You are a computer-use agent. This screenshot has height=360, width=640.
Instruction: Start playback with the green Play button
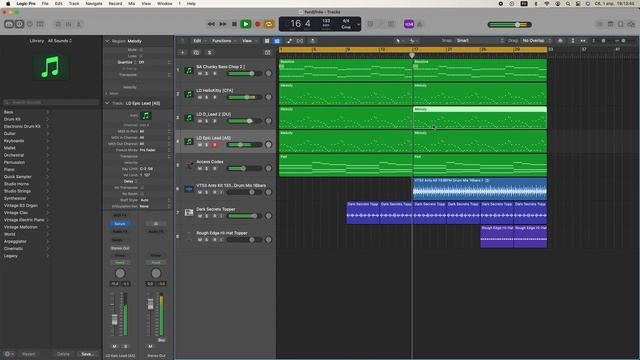click(x=246, y=24)
